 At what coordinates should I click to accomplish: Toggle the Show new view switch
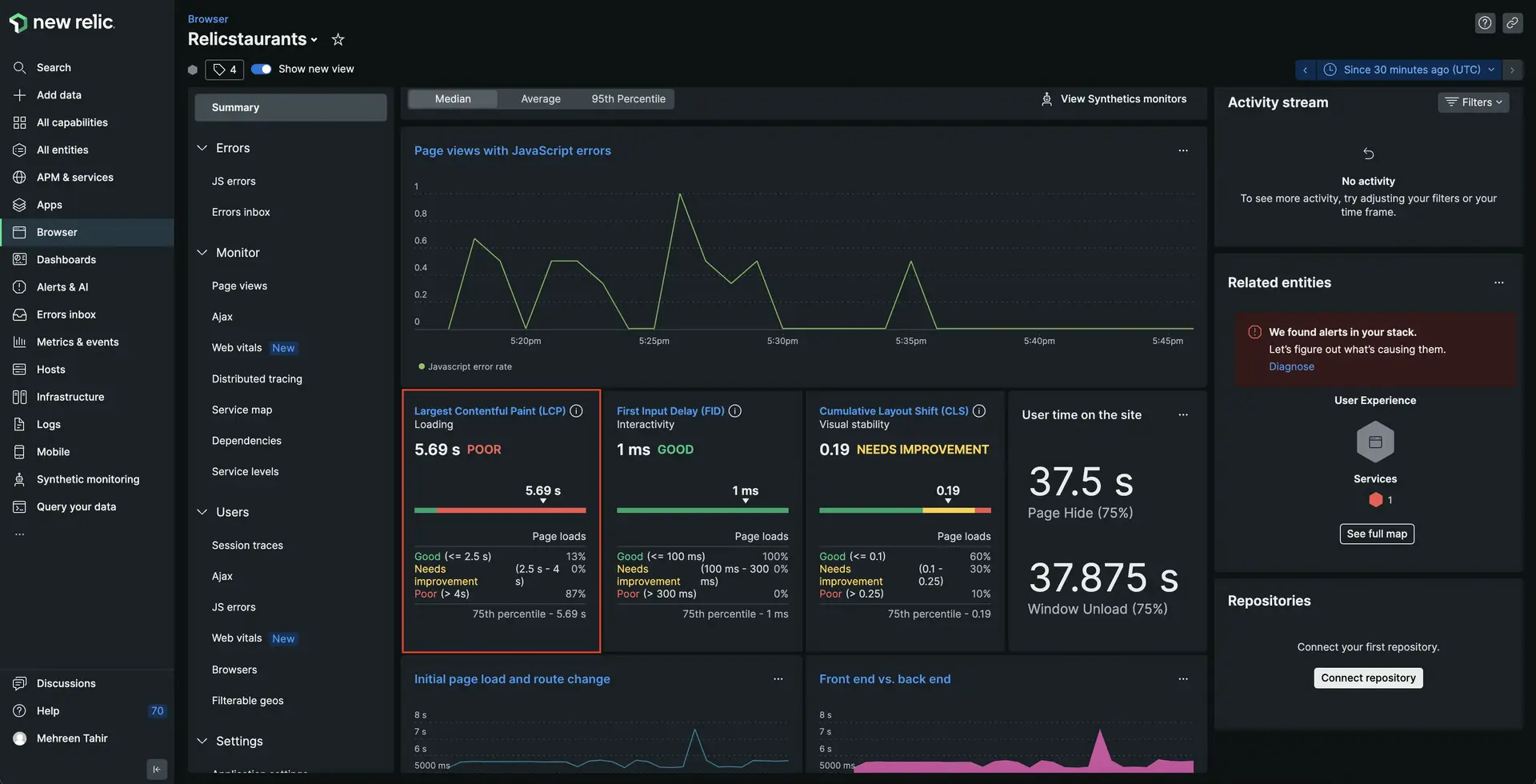pyautogui.click(x=261, y=69)
